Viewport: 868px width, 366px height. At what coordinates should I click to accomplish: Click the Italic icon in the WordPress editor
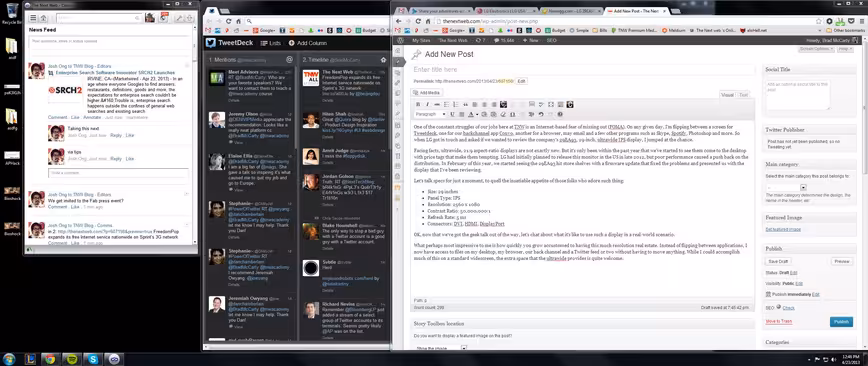[x=427, y=104]
